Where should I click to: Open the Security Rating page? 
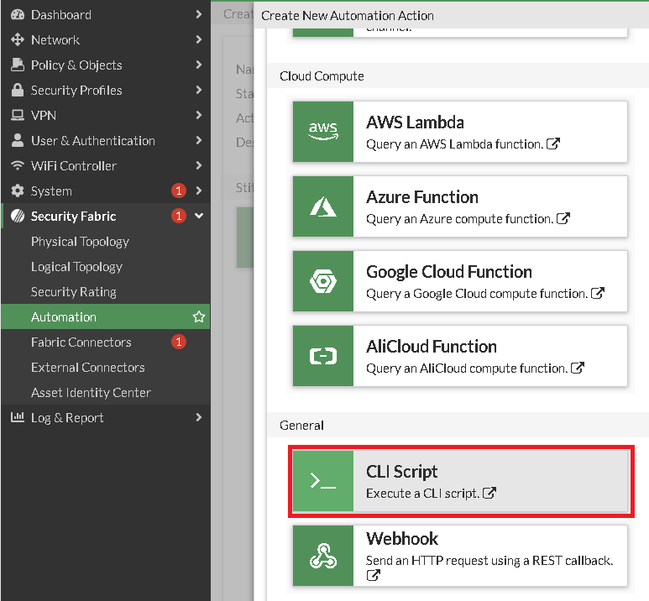(74, 292)
